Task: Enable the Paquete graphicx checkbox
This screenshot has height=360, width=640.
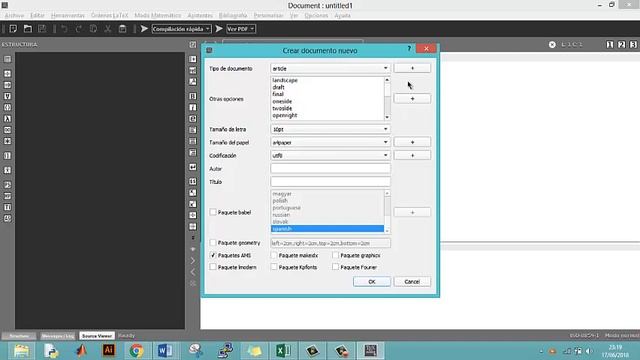Action: pos(336,255)
